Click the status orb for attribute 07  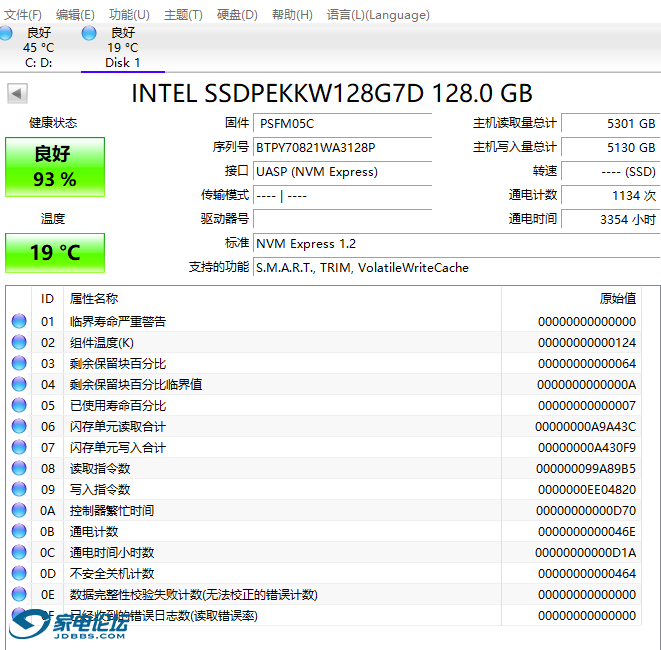point(19,447)
